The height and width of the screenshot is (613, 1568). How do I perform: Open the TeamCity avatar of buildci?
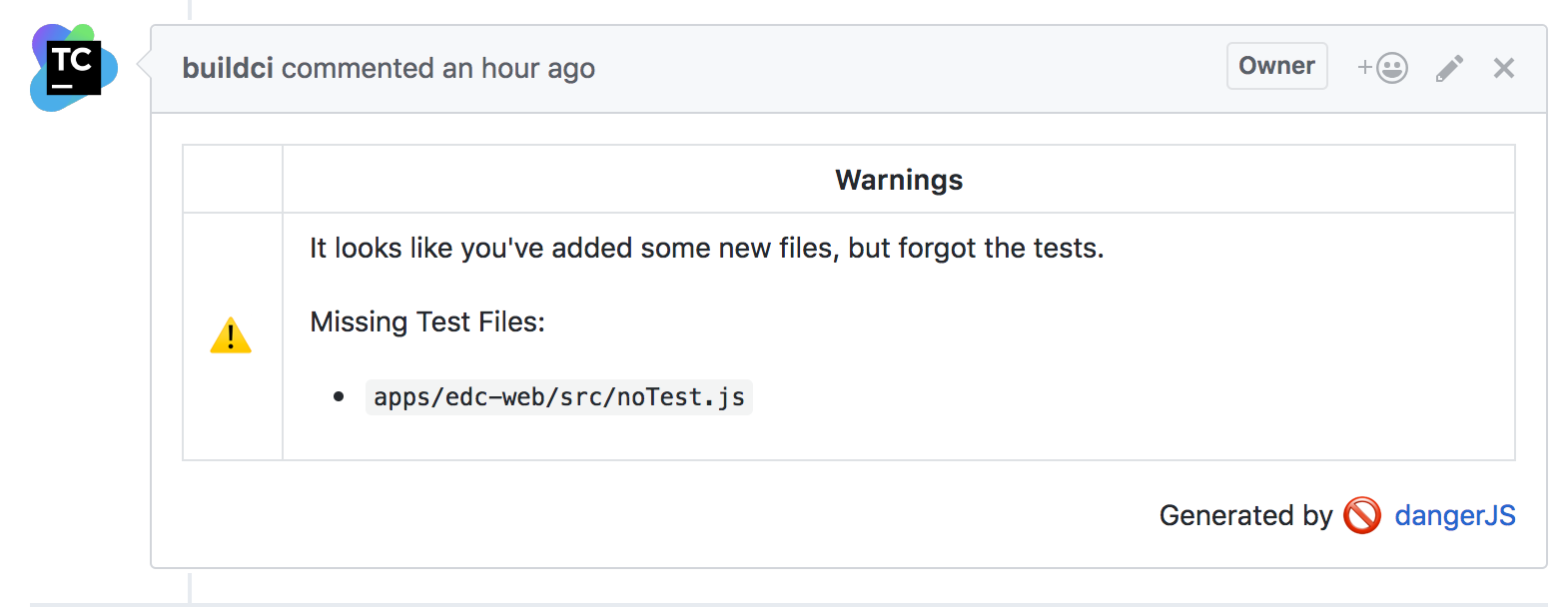click(x=74, y=68)
